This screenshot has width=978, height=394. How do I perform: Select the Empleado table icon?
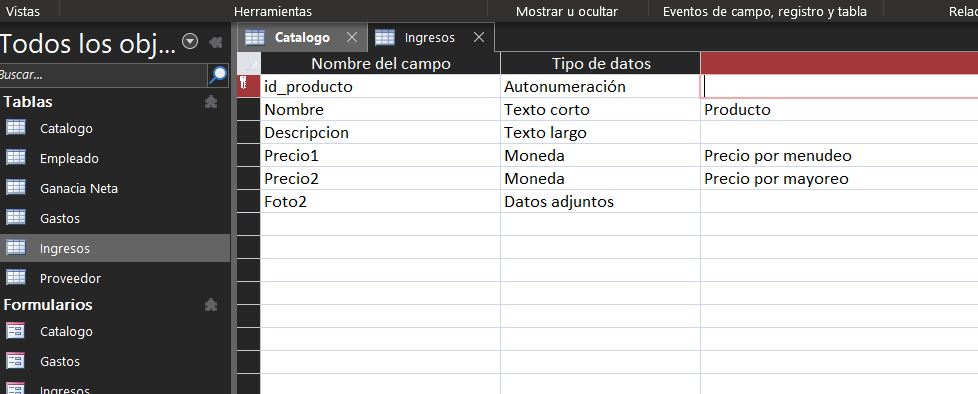pyautogui.click(x=16, y=158)
